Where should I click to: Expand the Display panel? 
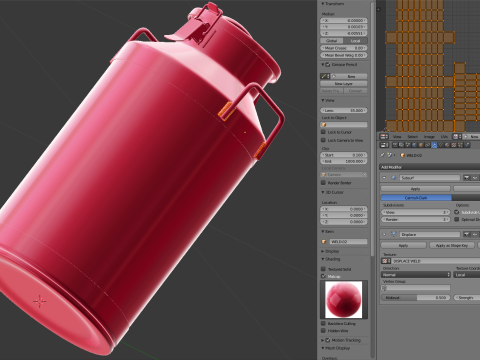pyautogui.click(x=322, y=251)
